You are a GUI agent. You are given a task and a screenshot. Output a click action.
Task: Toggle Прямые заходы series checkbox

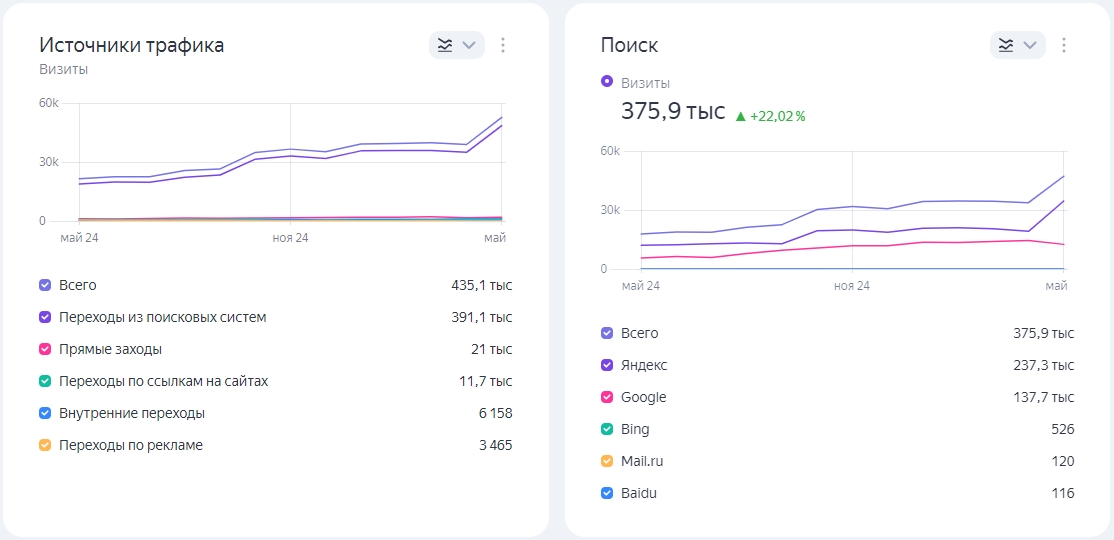coord(45,350)
